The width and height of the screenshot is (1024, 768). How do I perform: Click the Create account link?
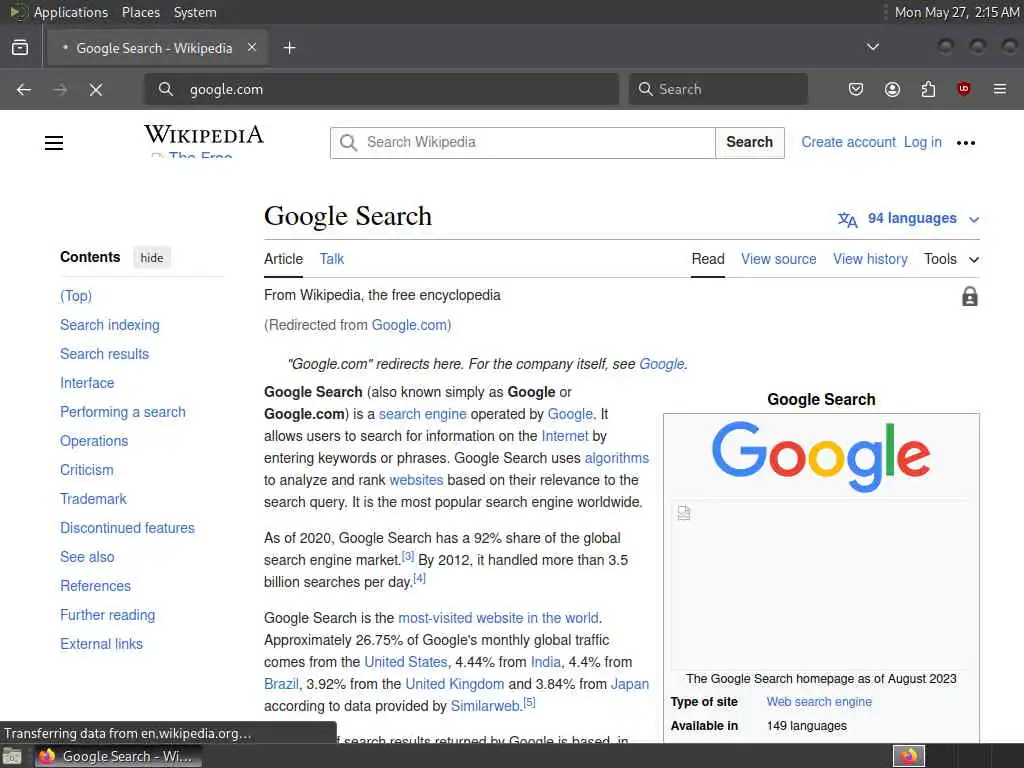[848, 142]
